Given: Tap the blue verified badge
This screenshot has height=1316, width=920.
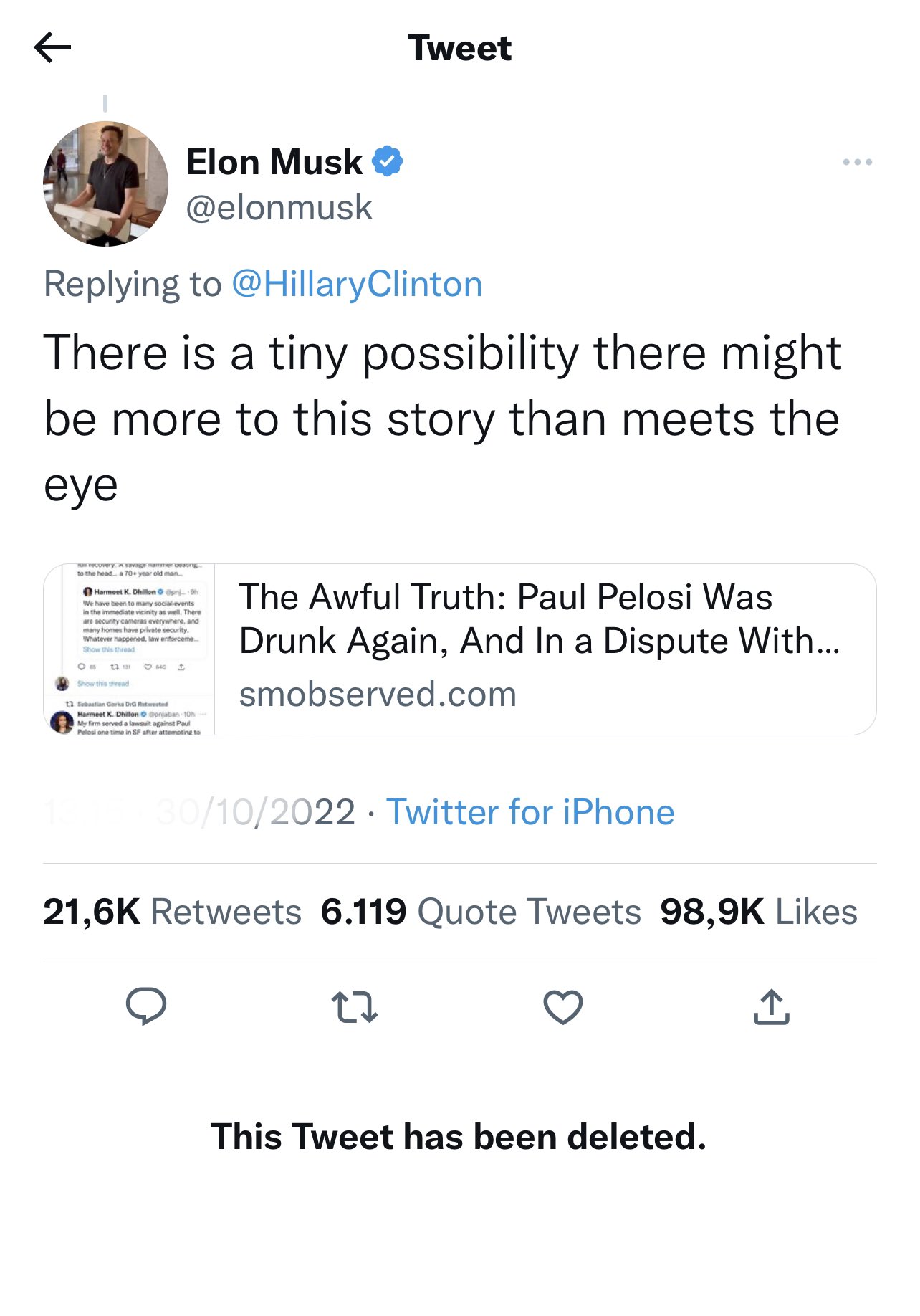Looking at the screenshot, I should tap(388, 161).
